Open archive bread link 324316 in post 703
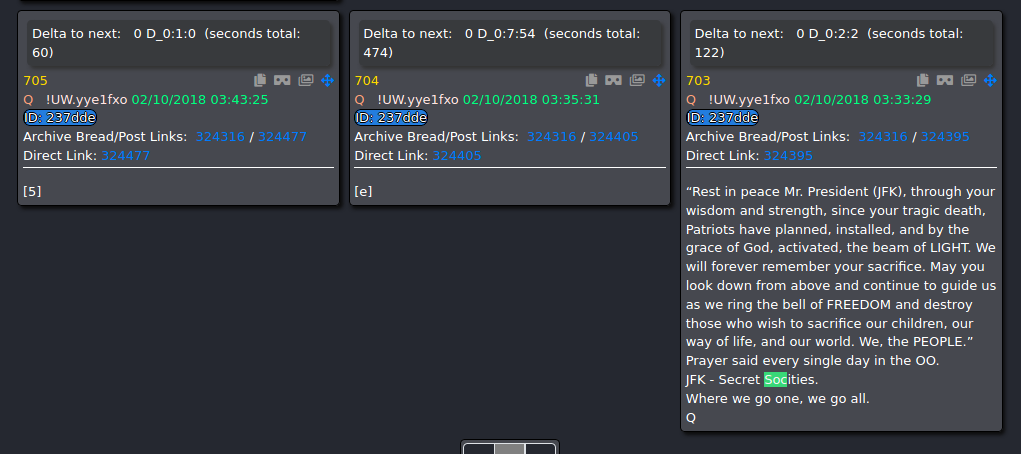 coord(883,137)
